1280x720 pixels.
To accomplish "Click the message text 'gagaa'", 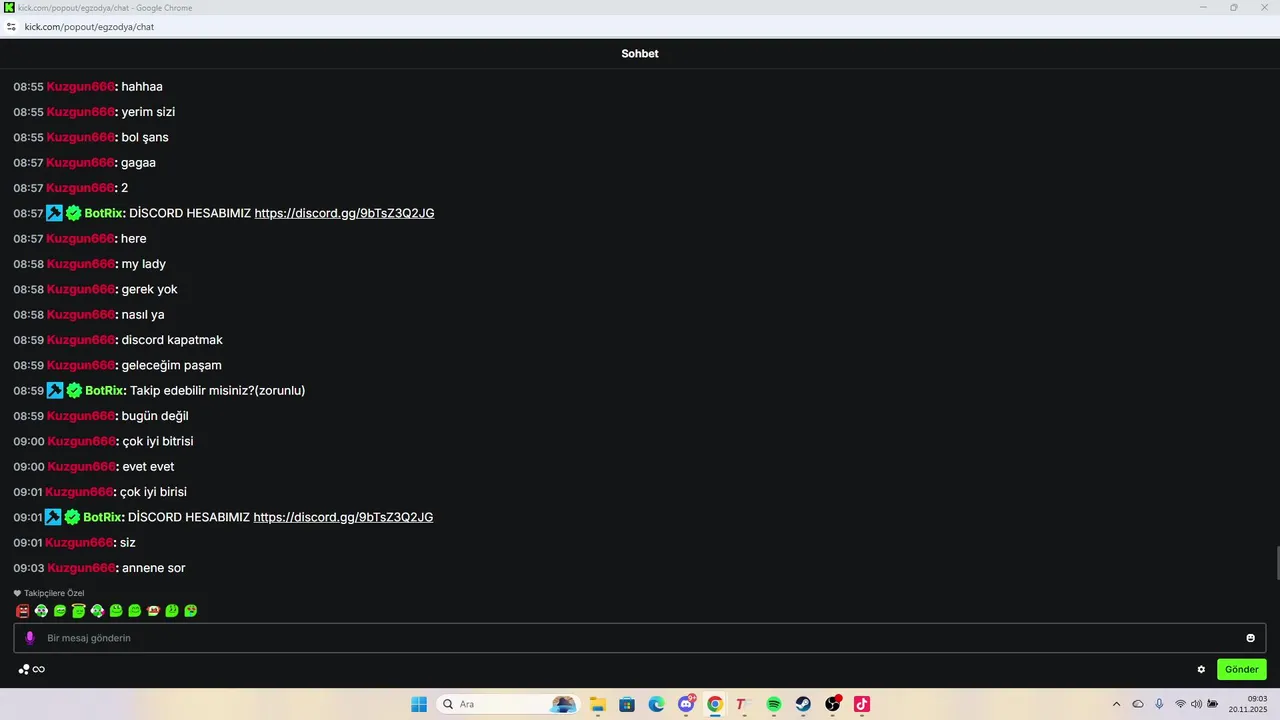I will pyautogui.click(x=139, y=163).
